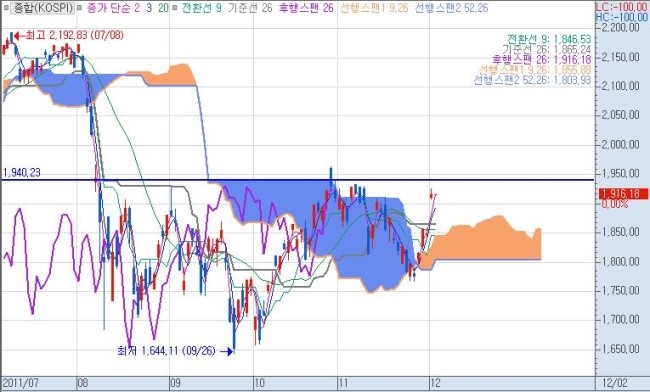Click the 최고 2,192.83 high marker arrow
Viewport: 650px width, 392px height.
tap(18, 35)
